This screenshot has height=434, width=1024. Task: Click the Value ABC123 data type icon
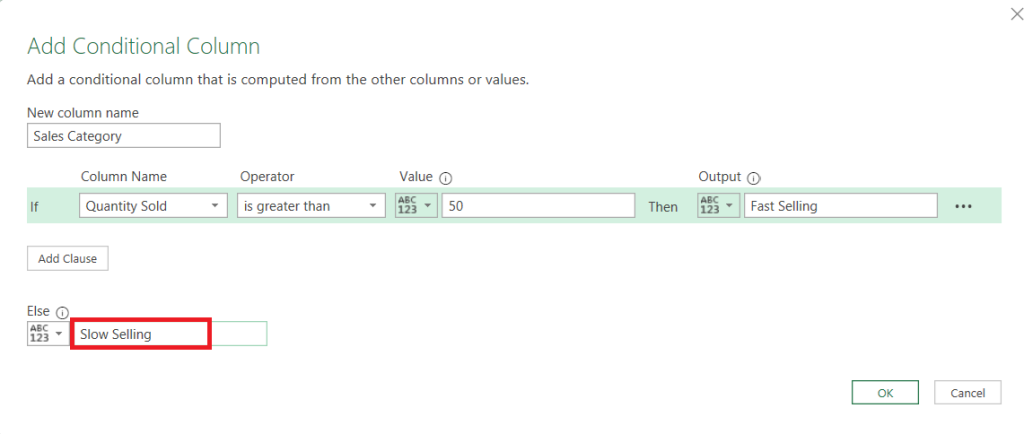[407, 206]
